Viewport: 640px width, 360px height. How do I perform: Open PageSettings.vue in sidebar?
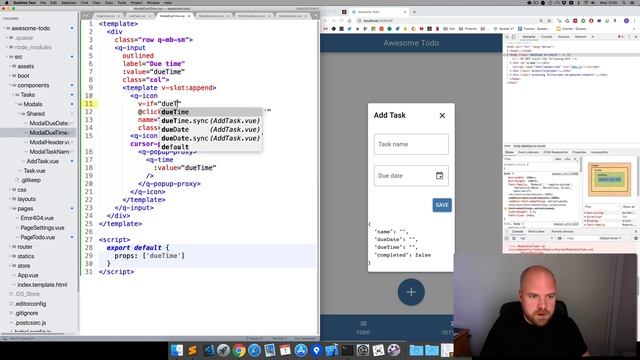42,228
